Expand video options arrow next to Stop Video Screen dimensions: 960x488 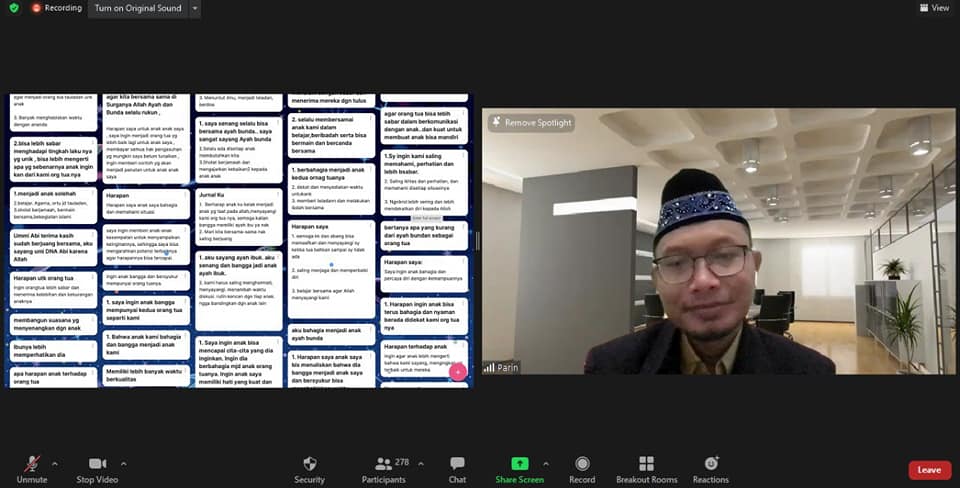click(124, 463)
